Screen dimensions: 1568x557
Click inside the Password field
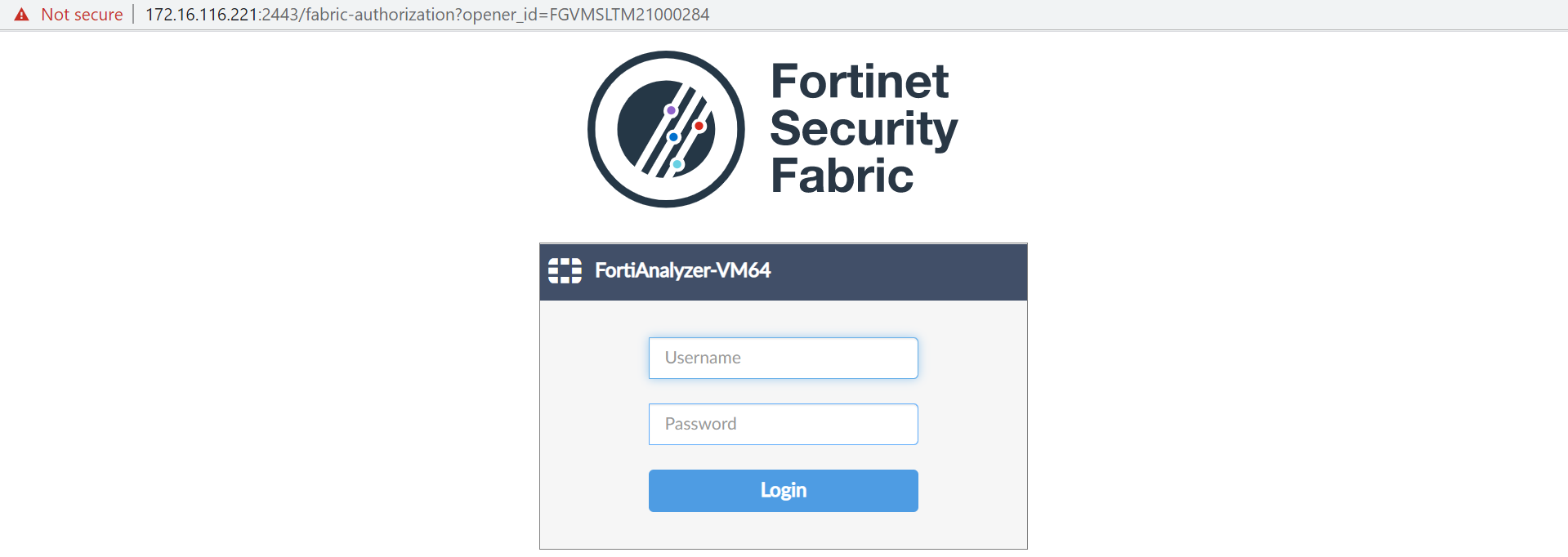coord(782,424)
